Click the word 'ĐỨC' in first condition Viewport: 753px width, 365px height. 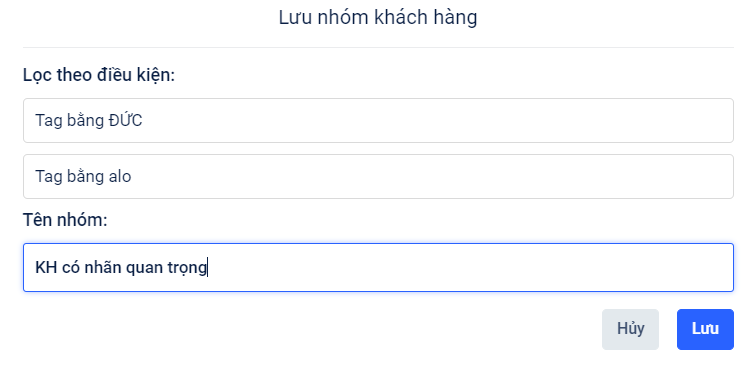click(x=125, y=120)
